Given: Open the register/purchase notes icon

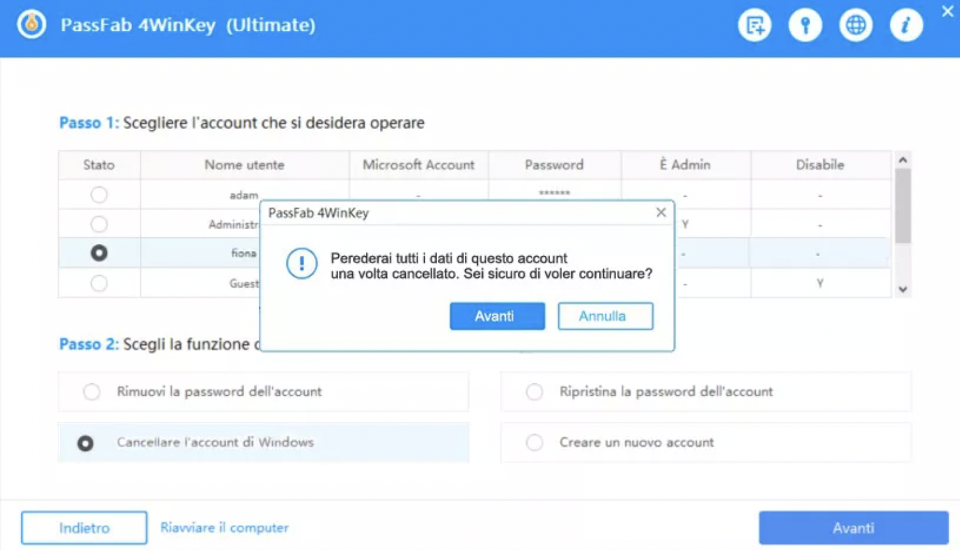Looking at the screenshot, I should [754, 25].
